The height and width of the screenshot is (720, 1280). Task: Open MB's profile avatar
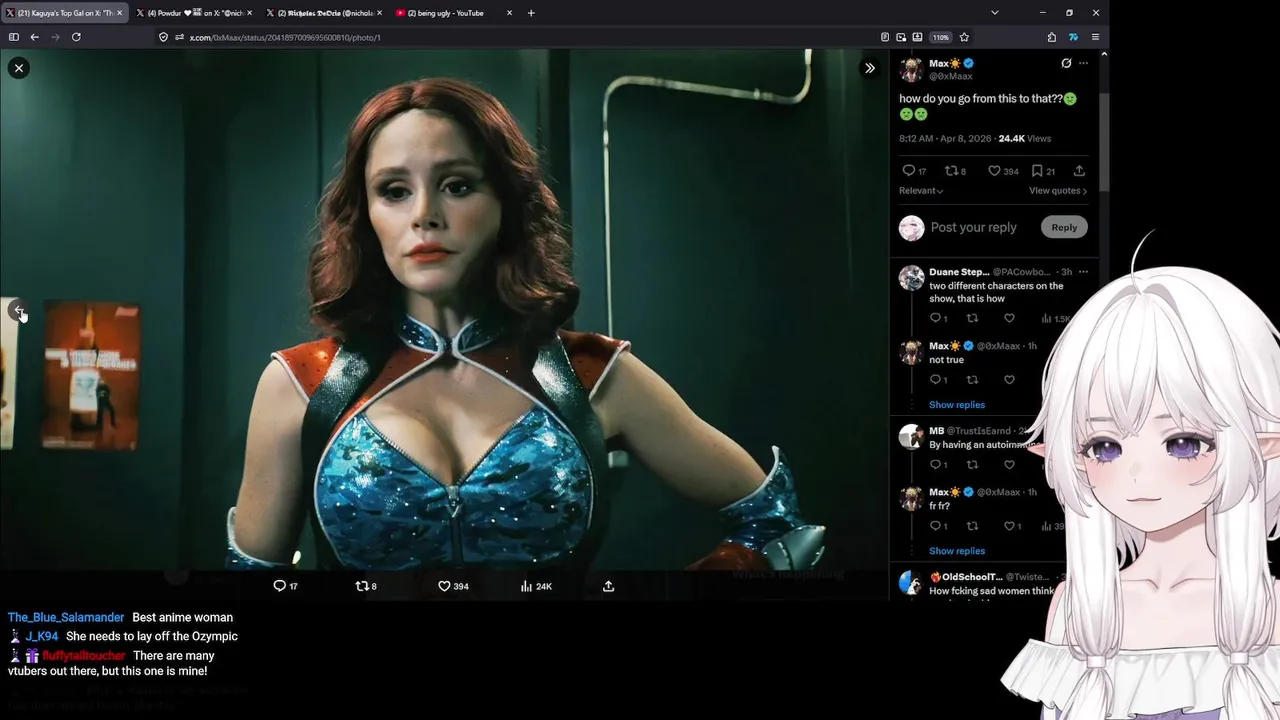tap(911, 436)
